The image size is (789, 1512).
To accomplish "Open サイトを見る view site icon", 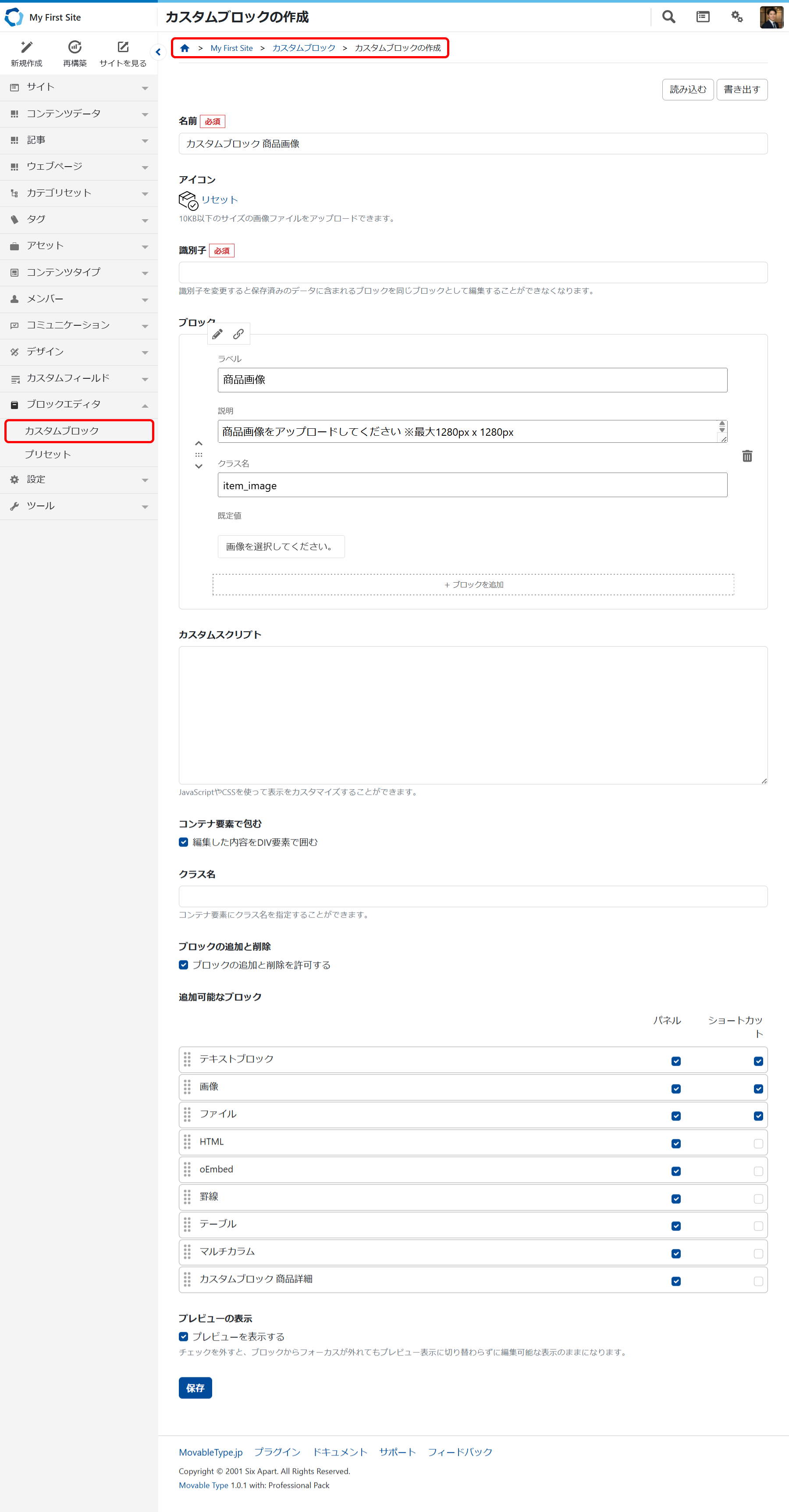I will click(x=123, y=47).
